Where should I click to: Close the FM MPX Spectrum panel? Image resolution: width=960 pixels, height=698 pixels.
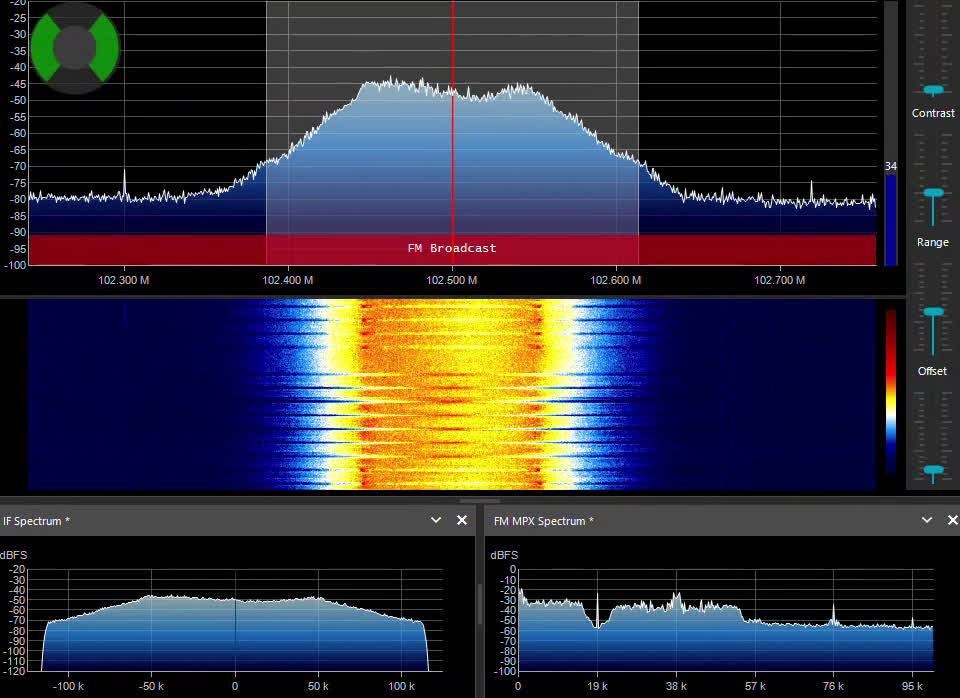952,520
